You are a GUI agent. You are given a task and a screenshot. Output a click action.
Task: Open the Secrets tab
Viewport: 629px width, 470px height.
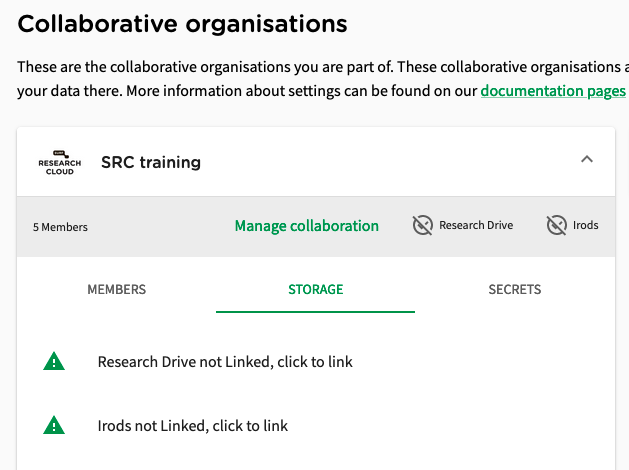(x=515, y=289)
